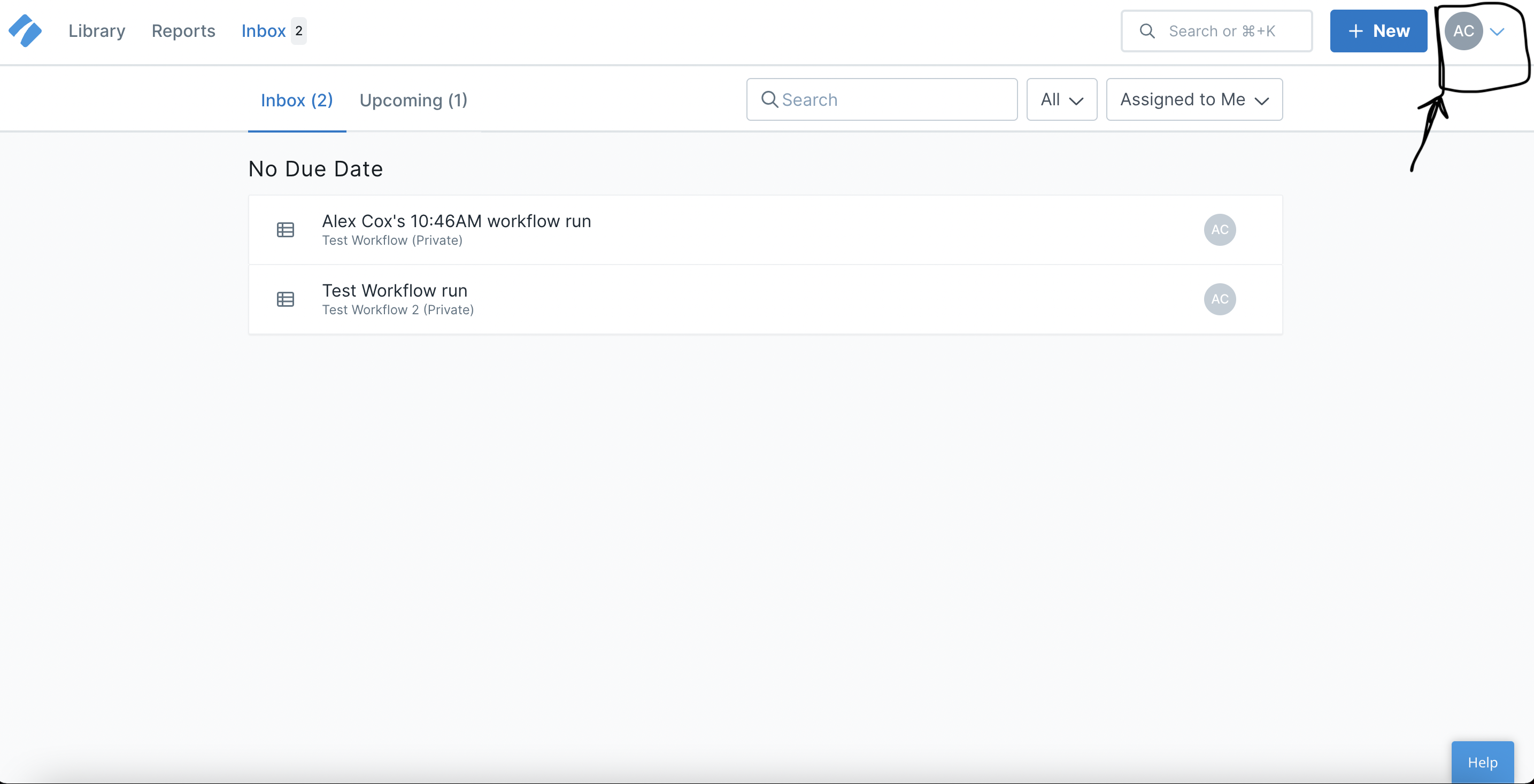Viewport: 1534px width, 784px height.
Task: Open the Library menu item
Action: [x=97, y=31]
